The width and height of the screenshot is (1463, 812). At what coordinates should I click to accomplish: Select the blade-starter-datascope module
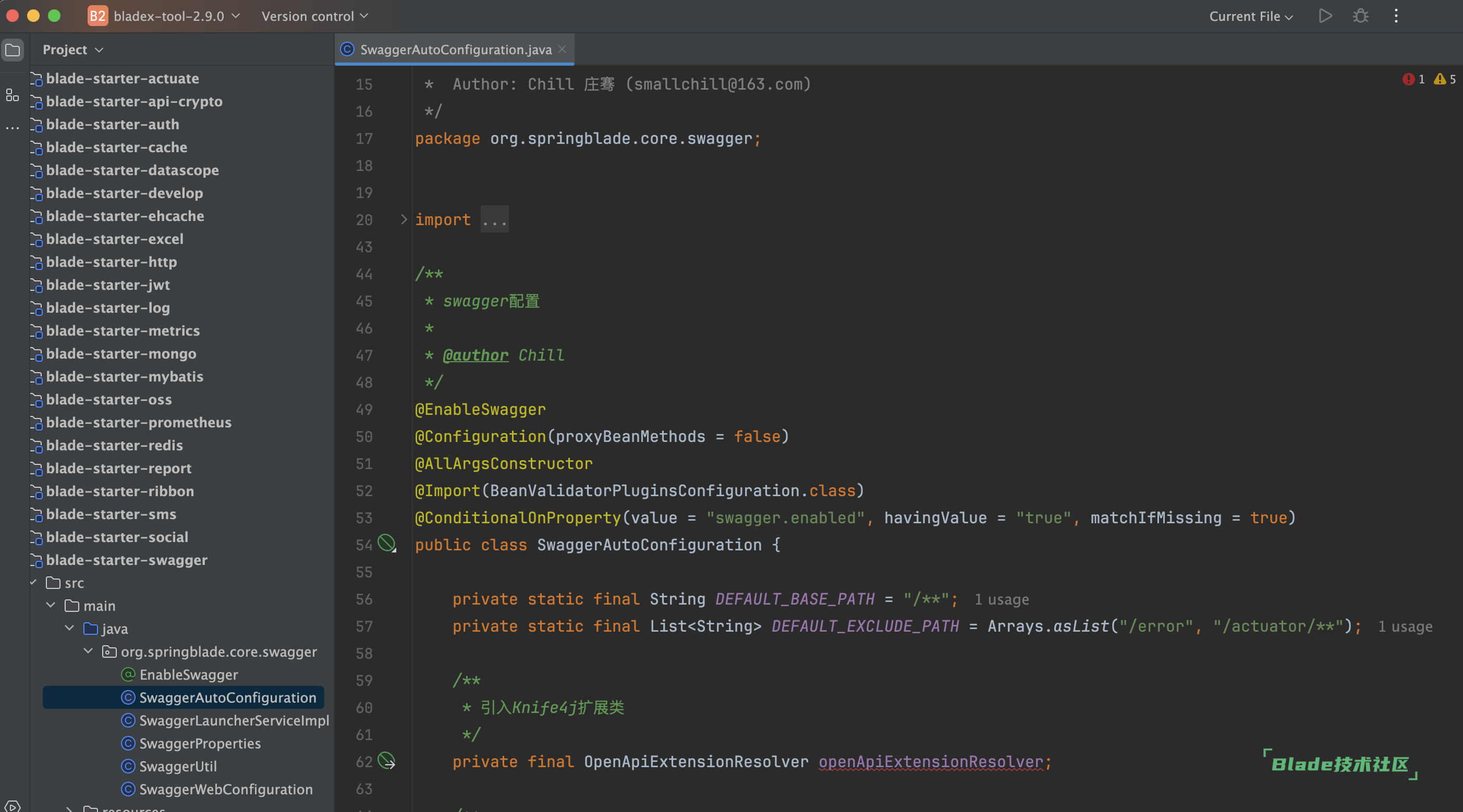(132, 170)
